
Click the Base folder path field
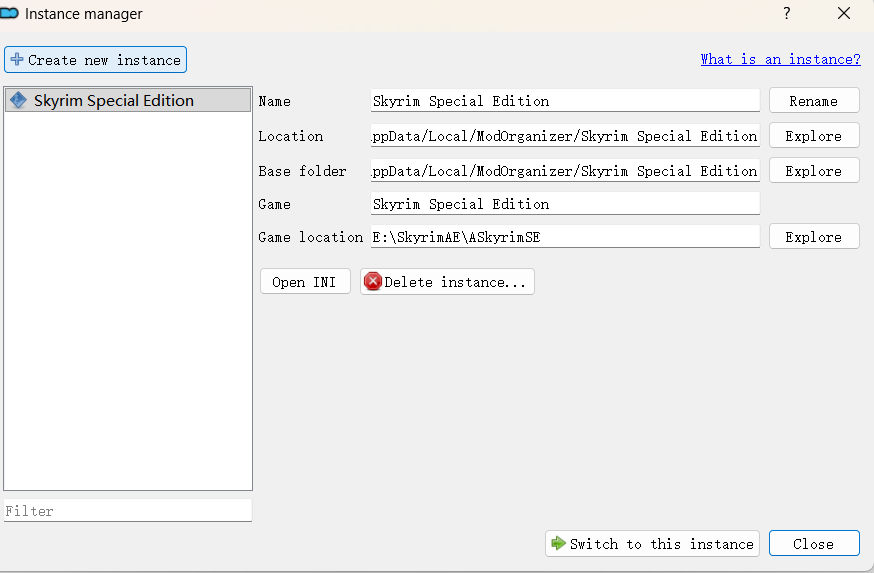564,171
